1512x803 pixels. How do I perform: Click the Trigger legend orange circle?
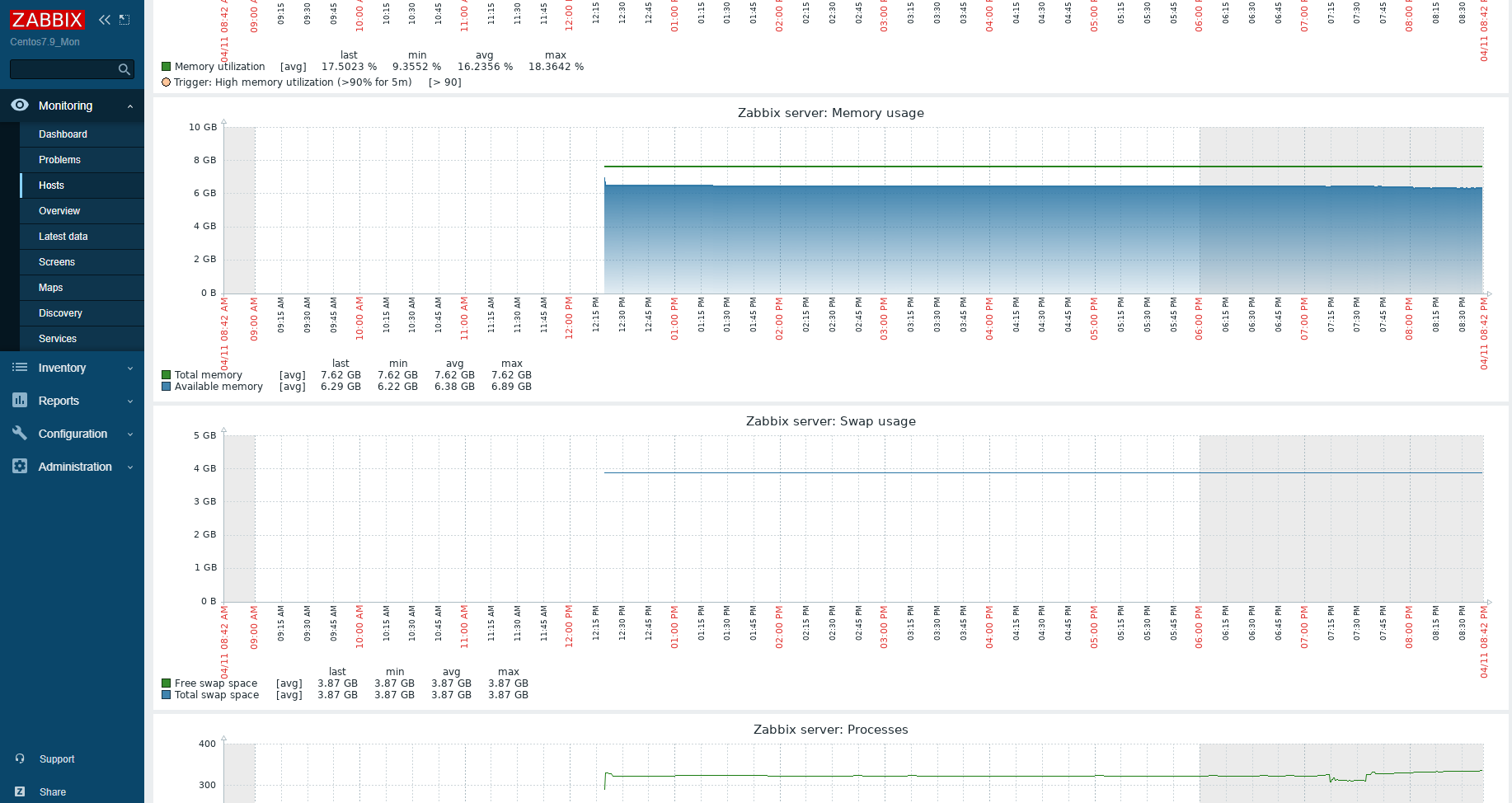click(x=167, y=82)
